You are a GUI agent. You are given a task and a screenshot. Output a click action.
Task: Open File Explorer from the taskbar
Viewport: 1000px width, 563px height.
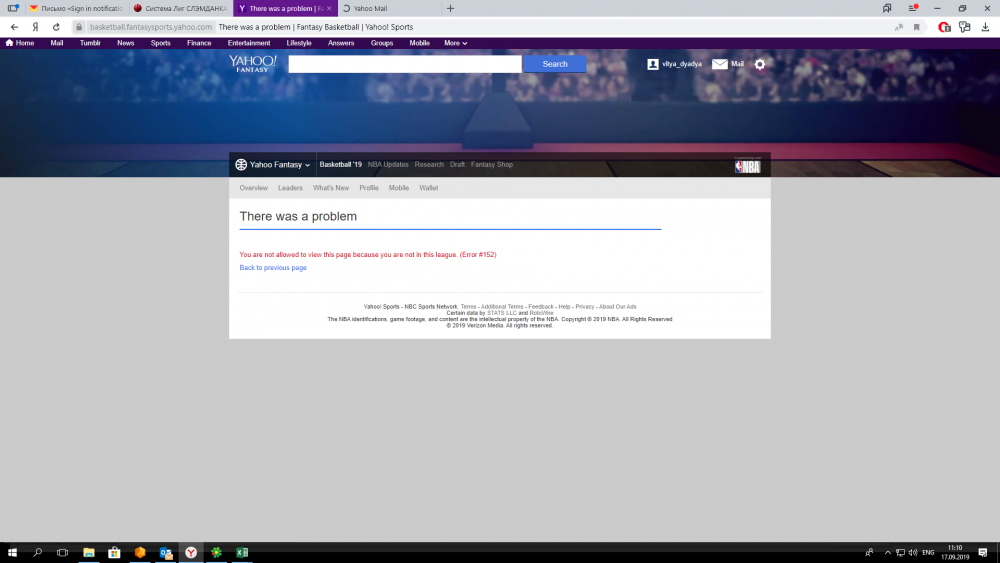[x=89, y=552]
